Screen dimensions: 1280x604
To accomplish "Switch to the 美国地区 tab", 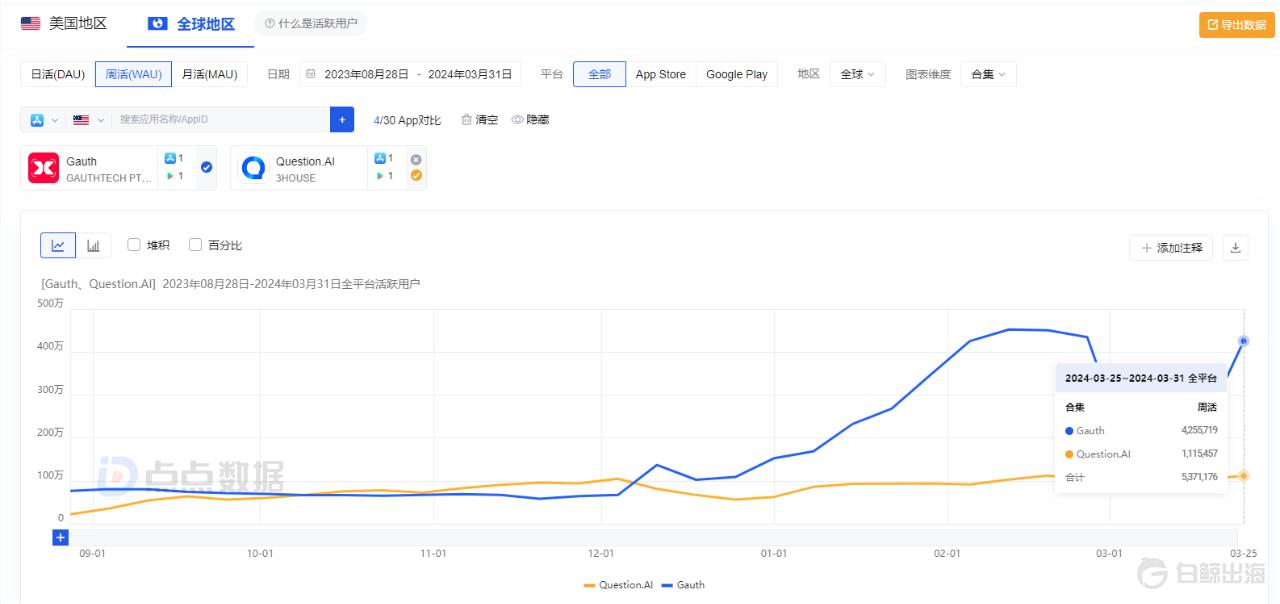I will [x=64, y=23].
